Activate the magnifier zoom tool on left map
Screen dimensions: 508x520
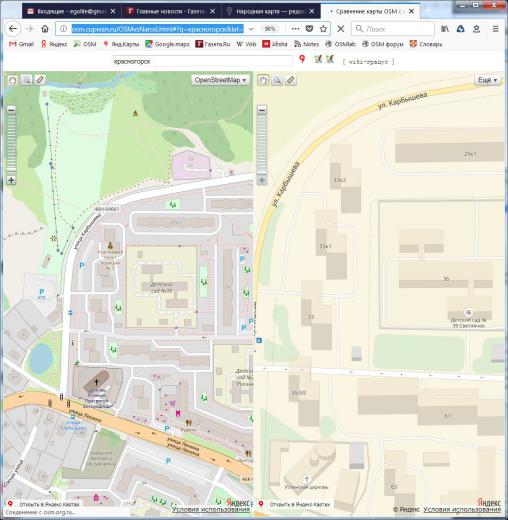click(x=26, y=80)
